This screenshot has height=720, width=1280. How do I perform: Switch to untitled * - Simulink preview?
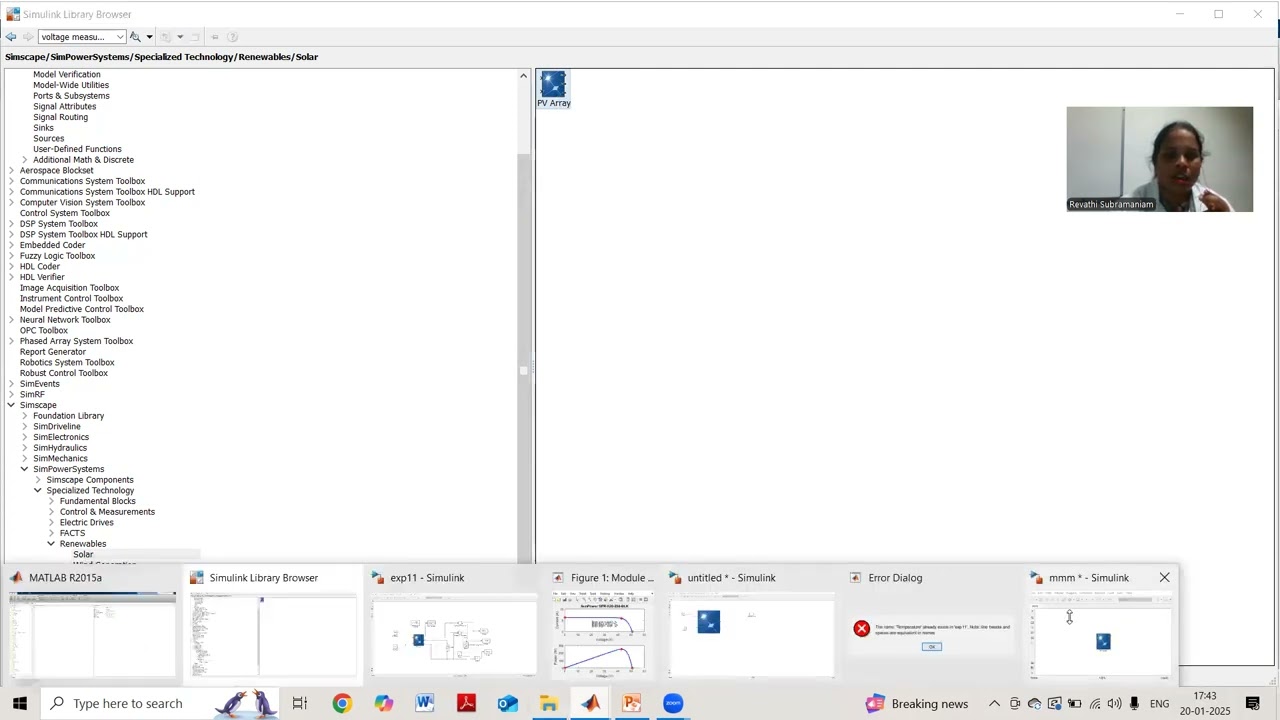(751, 624)
